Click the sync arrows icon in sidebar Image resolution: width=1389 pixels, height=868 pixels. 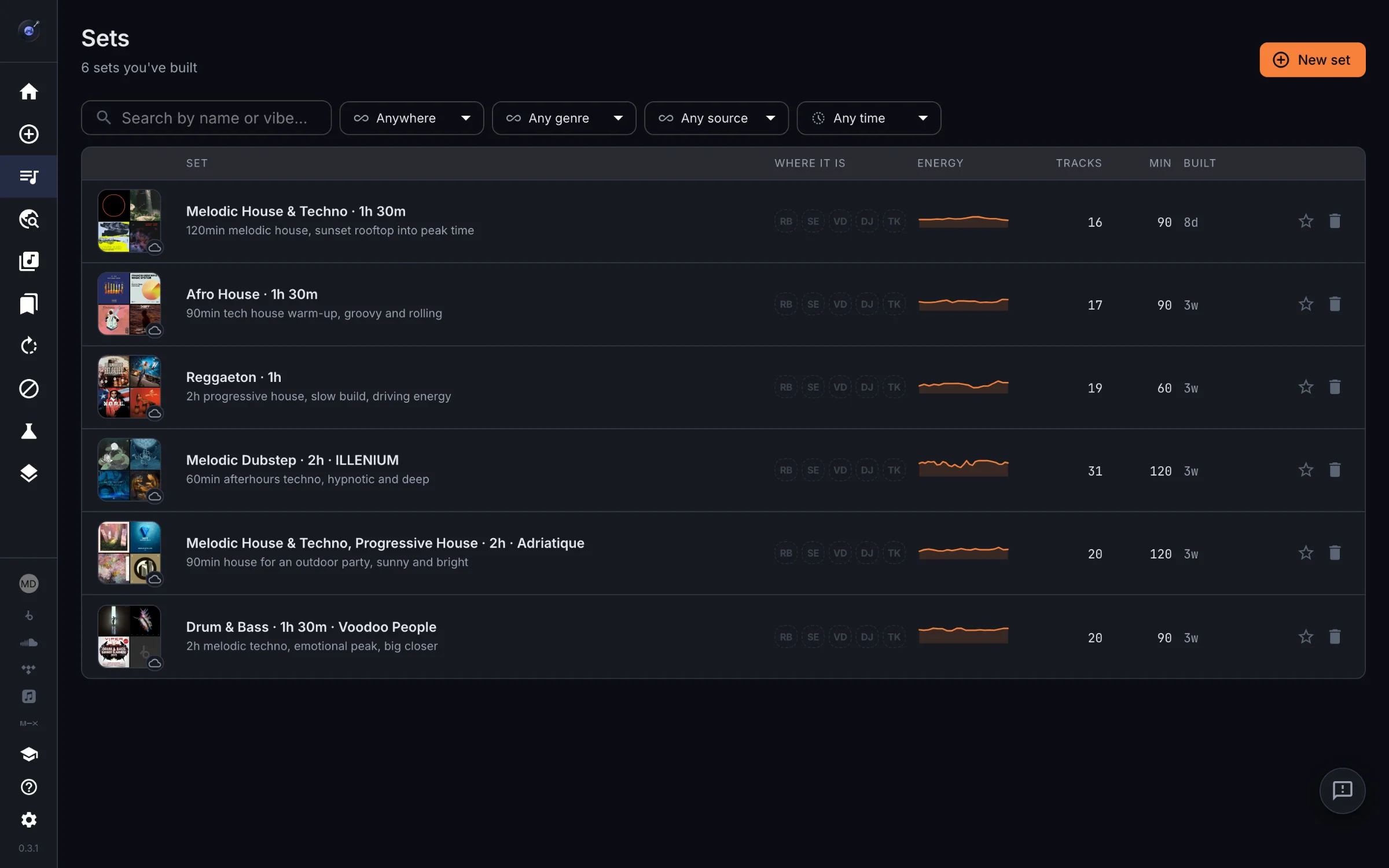(28, 346)
